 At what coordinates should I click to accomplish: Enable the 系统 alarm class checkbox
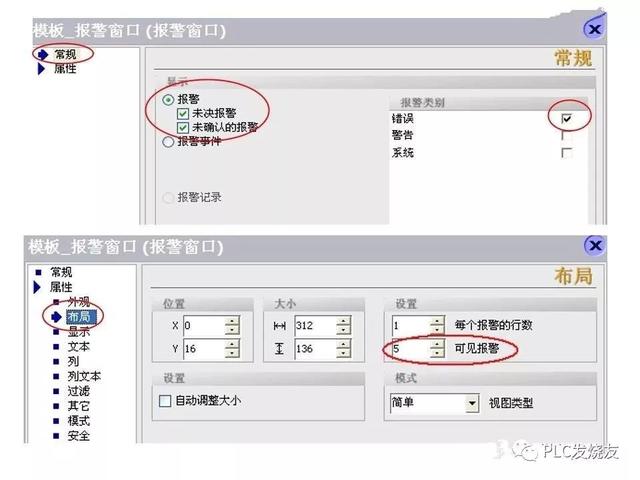tap(567, 153)
